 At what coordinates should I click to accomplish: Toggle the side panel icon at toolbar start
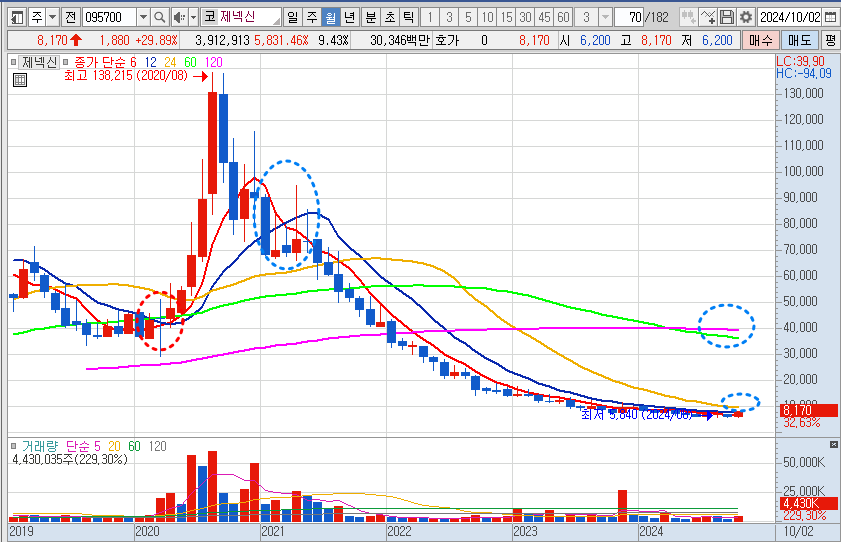pyautogui.click(x=17, y=17)
